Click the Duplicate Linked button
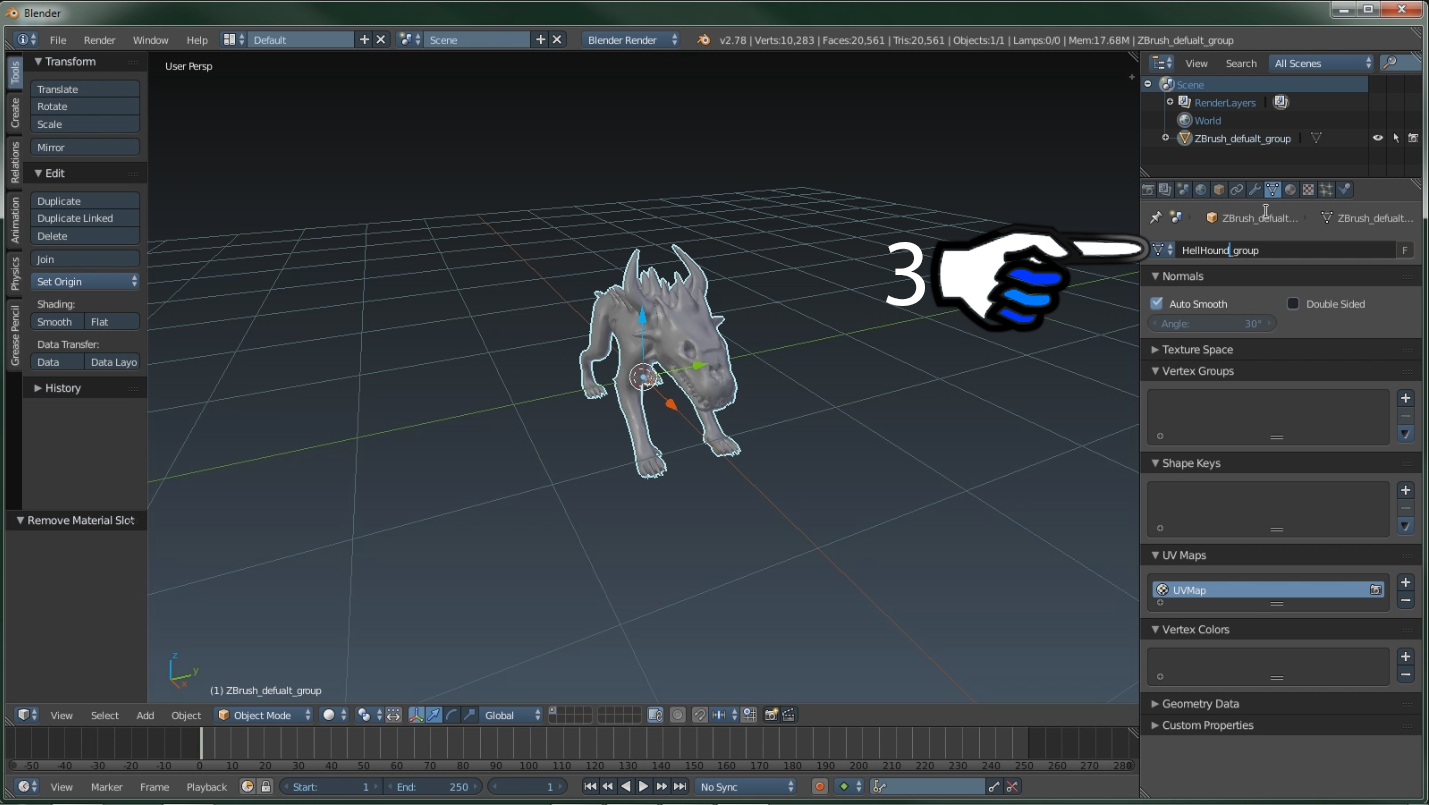 [85, 218]
